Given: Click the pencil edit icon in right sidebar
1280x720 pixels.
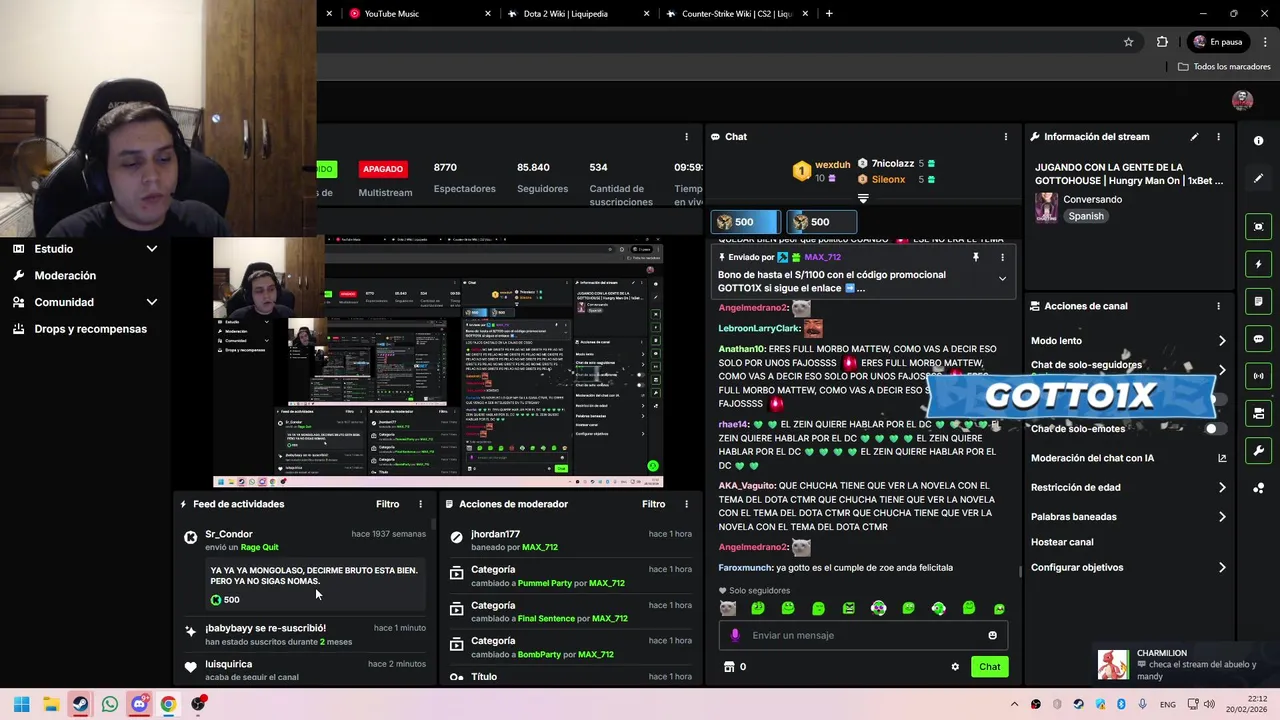Looking at the screenshot, I should (x=1258, y=179).
